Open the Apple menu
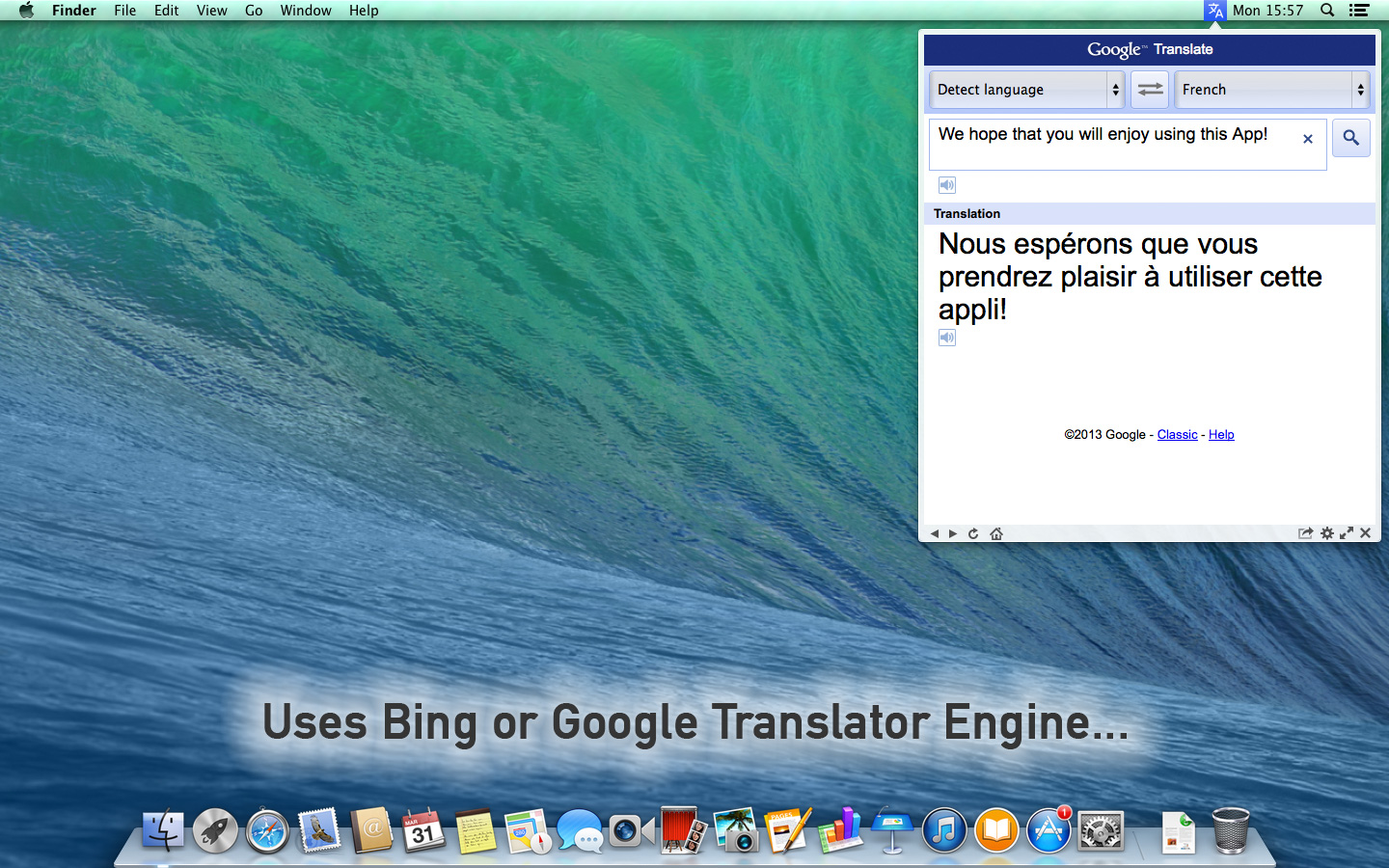This screenshot has height=868, width=1389. (x=26, y=11)
